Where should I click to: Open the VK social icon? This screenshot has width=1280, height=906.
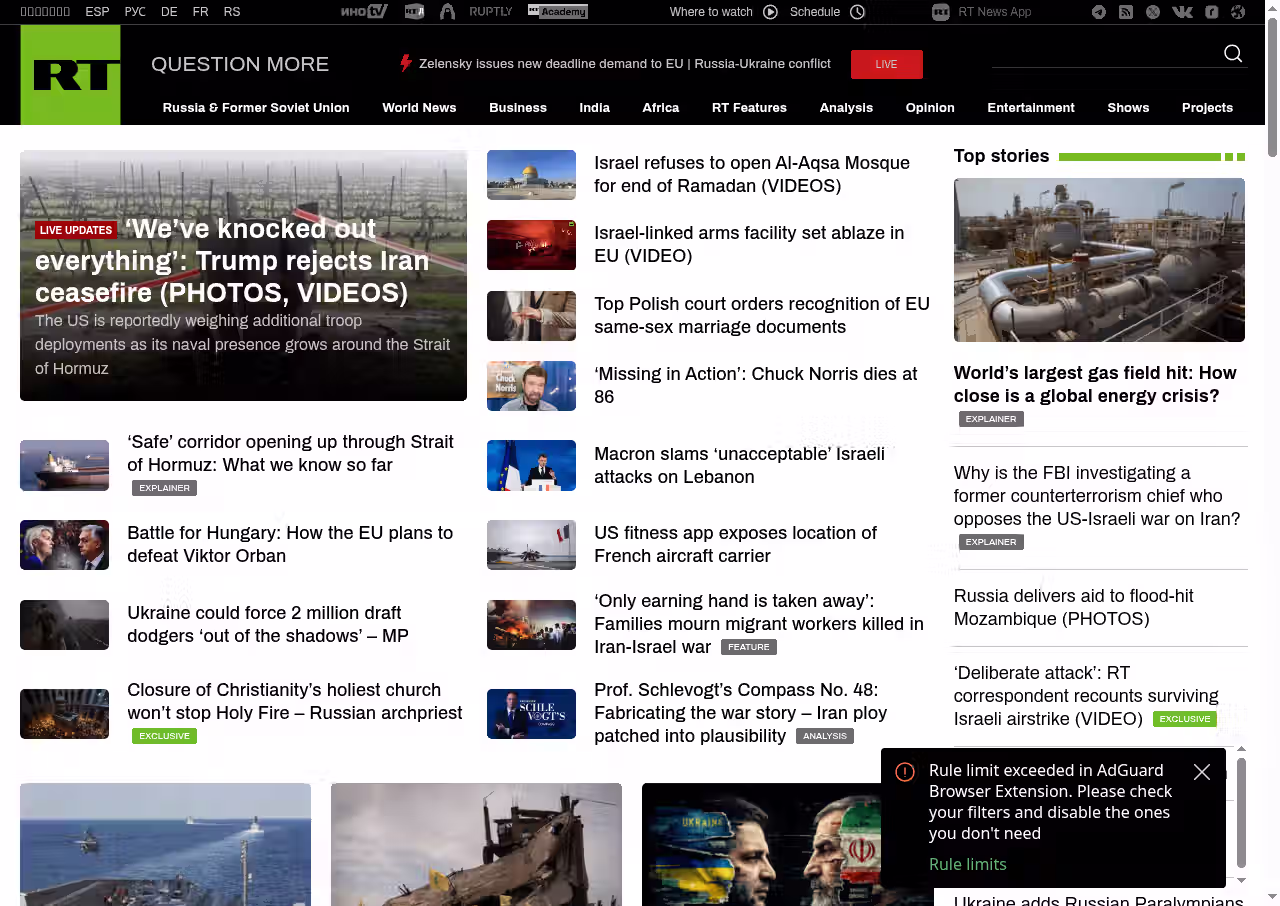tap(1182, 12)
